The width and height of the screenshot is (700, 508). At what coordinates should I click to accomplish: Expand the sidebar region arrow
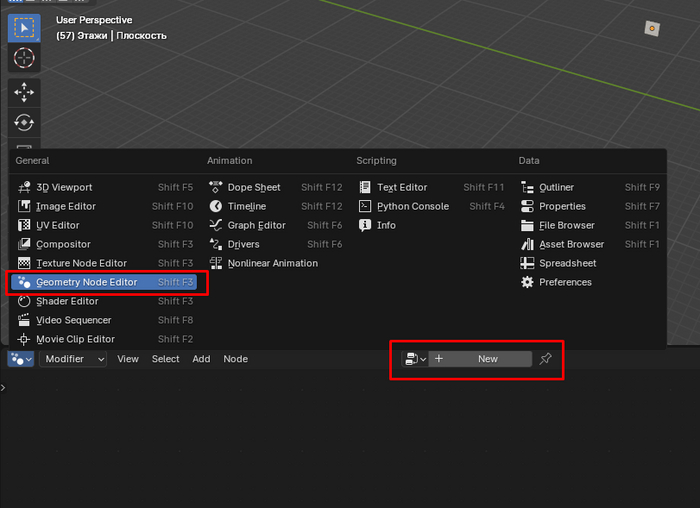[x=3, y=387]
